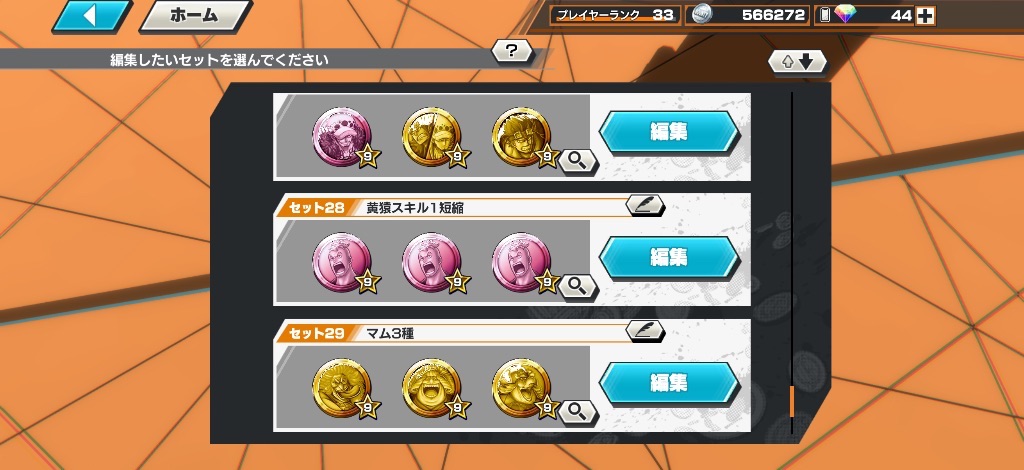1024x470 pixels.
Task: Inspect set 29 medals with magnifier icon
Action: [578, 411]
